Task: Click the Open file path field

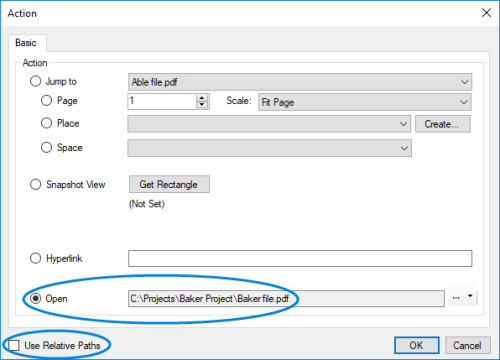Action: tap(286, 298)
